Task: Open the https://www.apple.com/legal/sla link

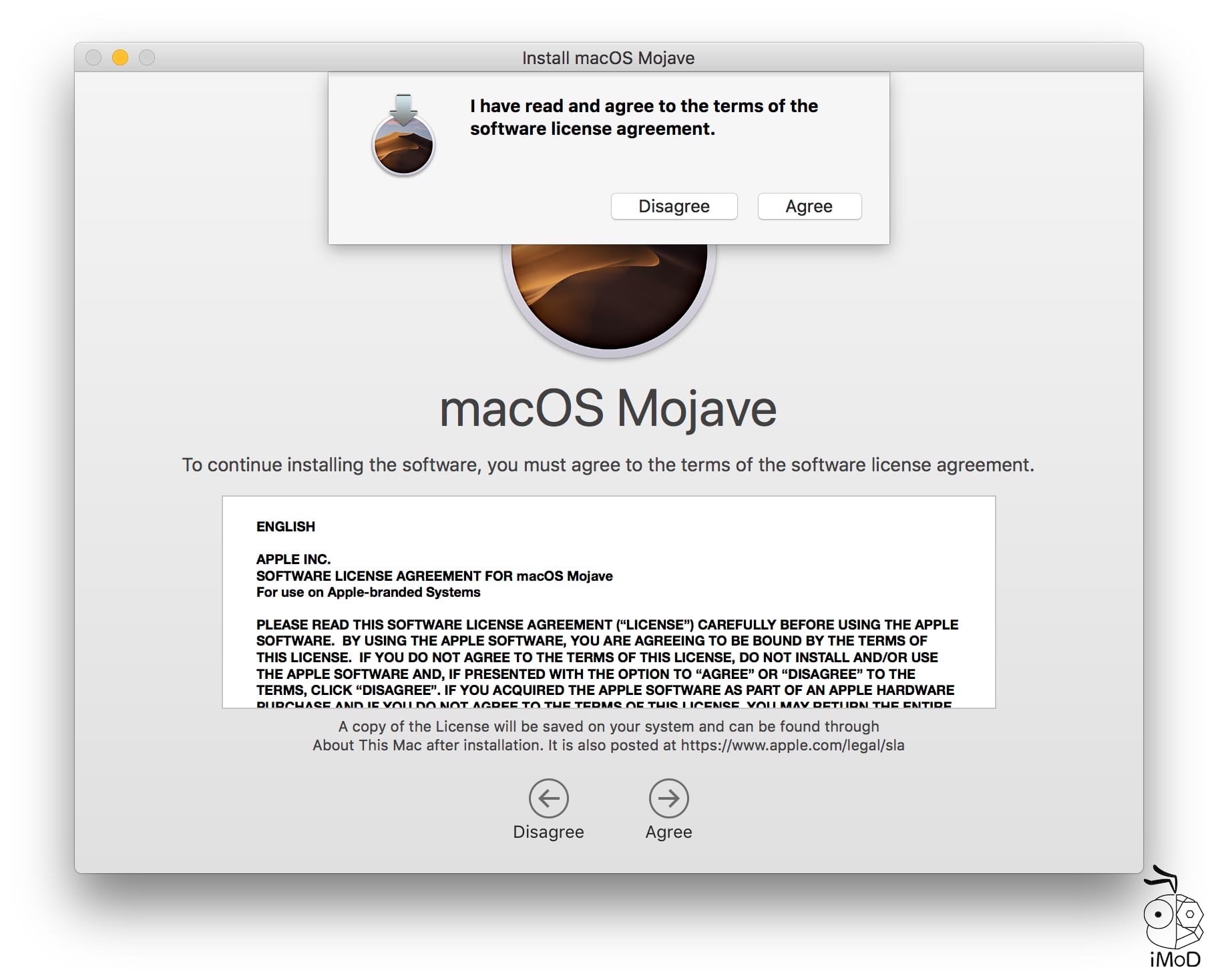Action: [792, 746]
